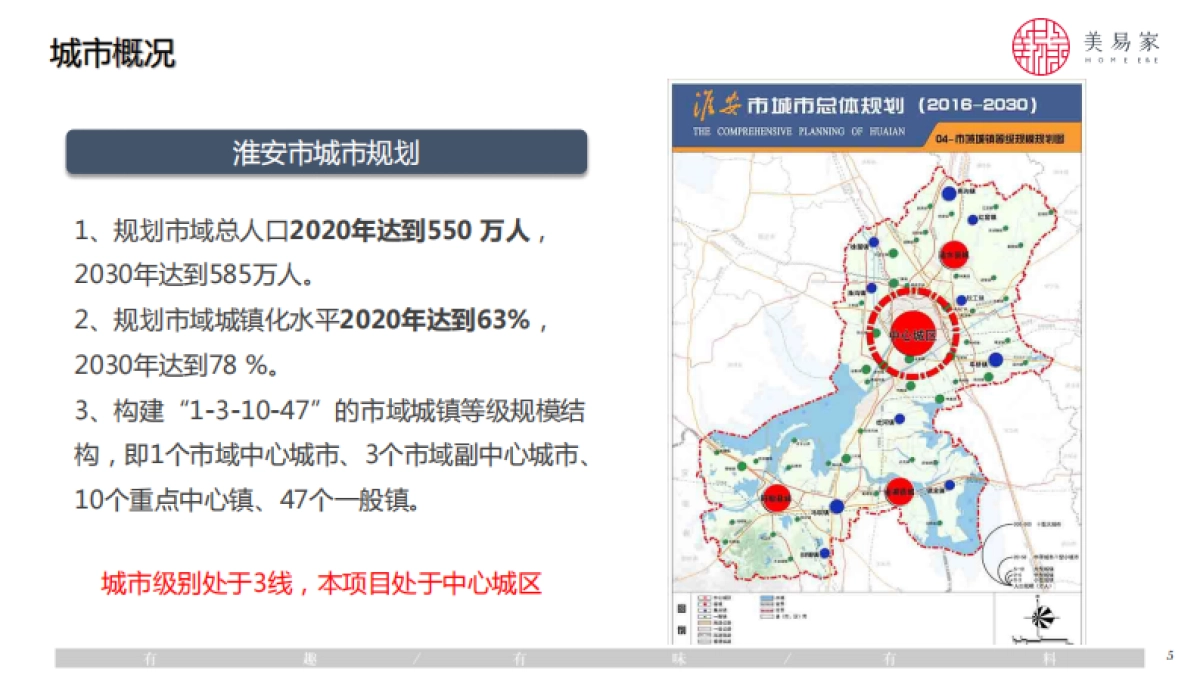This screenshot has width=1200, height=675.
Task: Click the 城市概况 slide title
Action: tap(112, 54)
